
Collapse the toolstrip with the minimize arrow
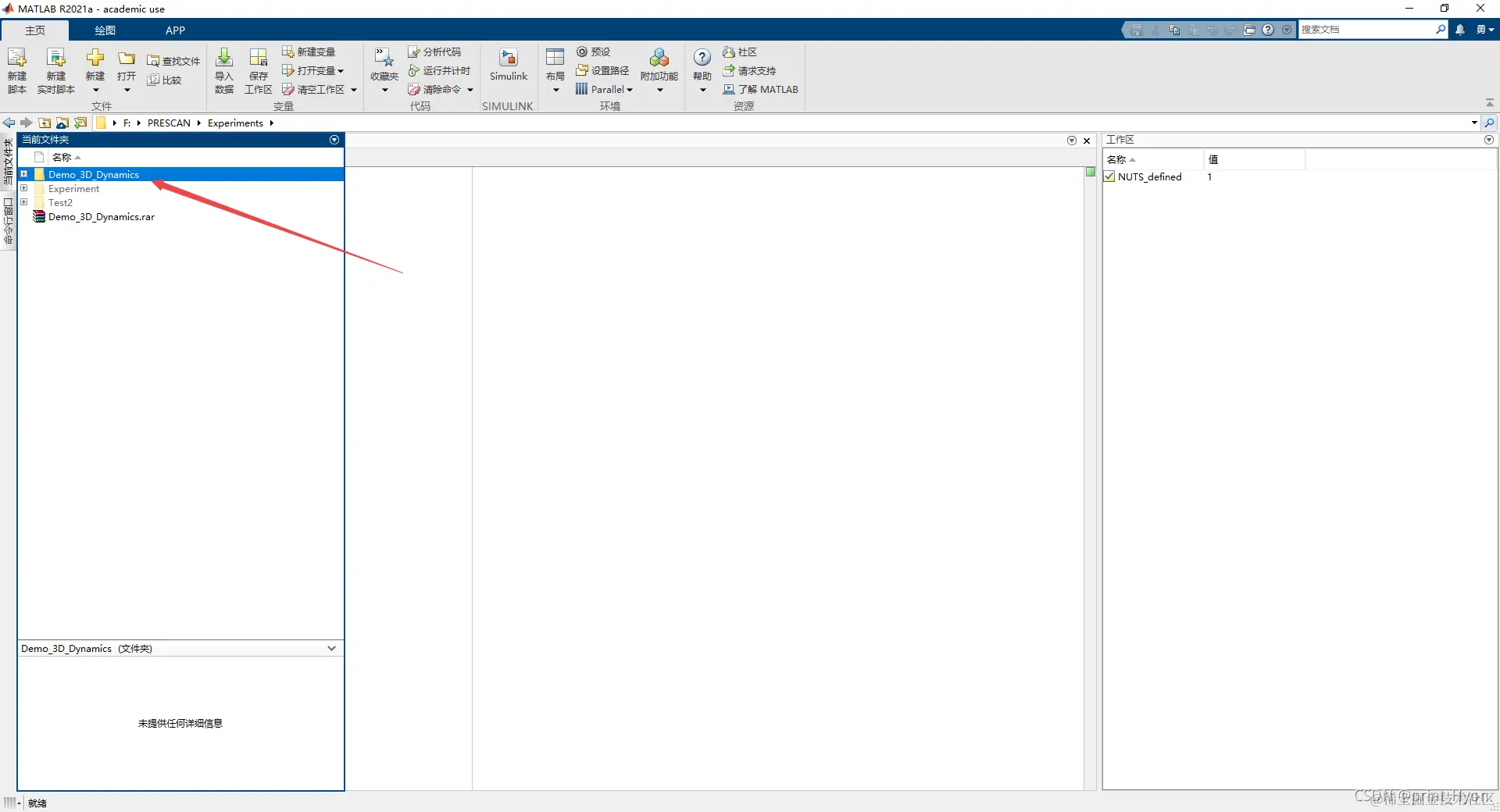tap(1490, 103)
